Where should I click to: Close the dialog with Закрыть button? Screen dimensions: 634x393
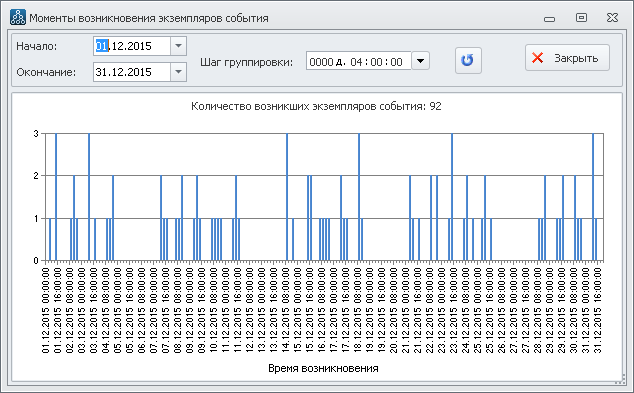click(567, 58)
